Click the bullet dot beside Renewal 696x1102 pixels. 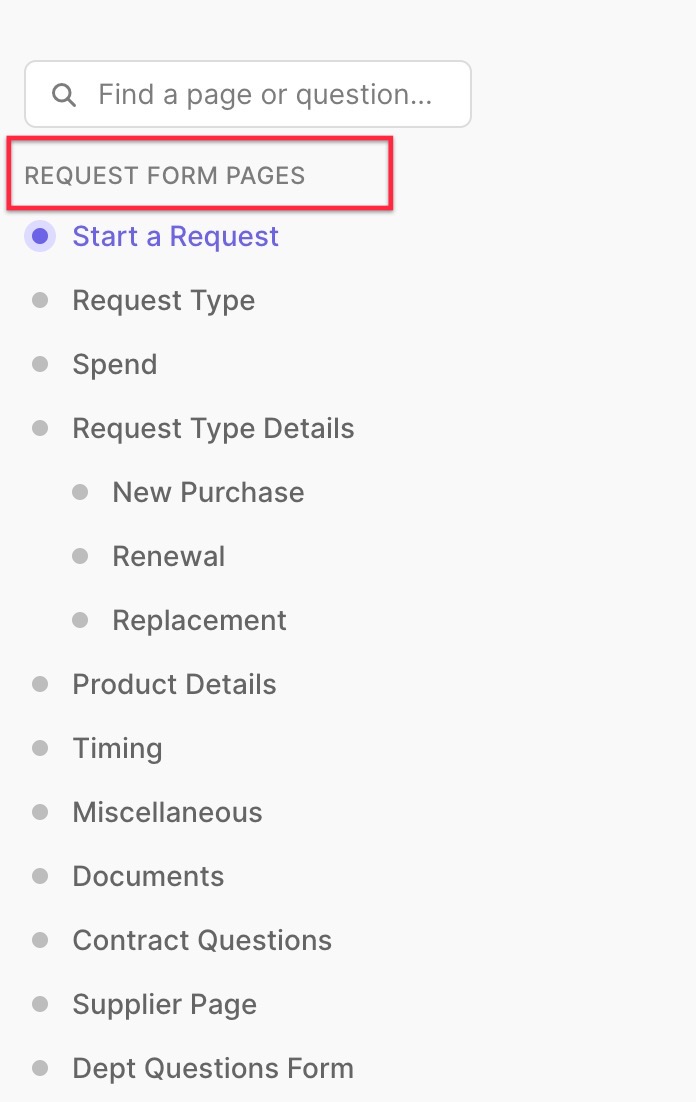[x=80, y=557]
